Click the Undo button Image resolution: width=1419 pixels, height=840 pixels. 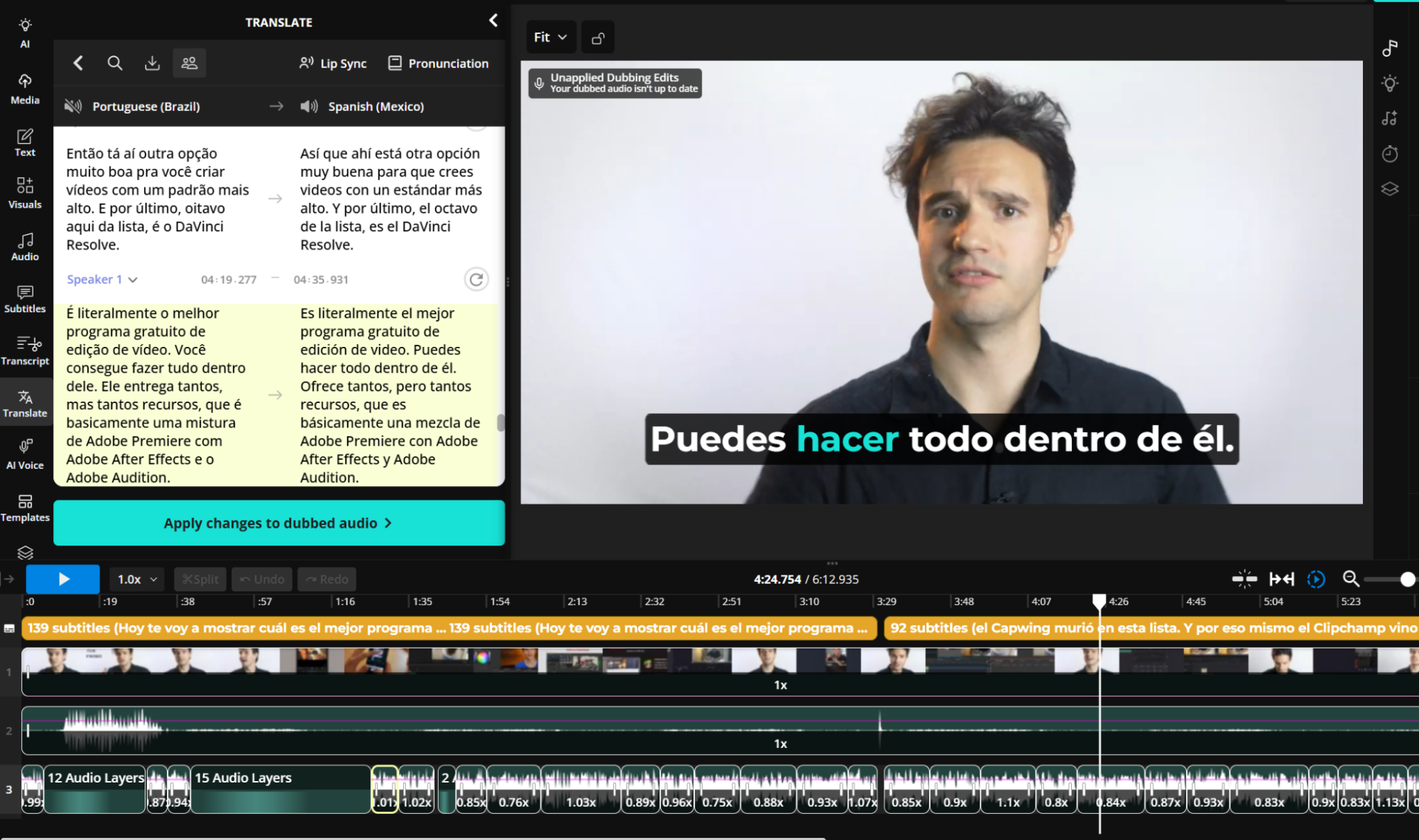tap(261, 579)
